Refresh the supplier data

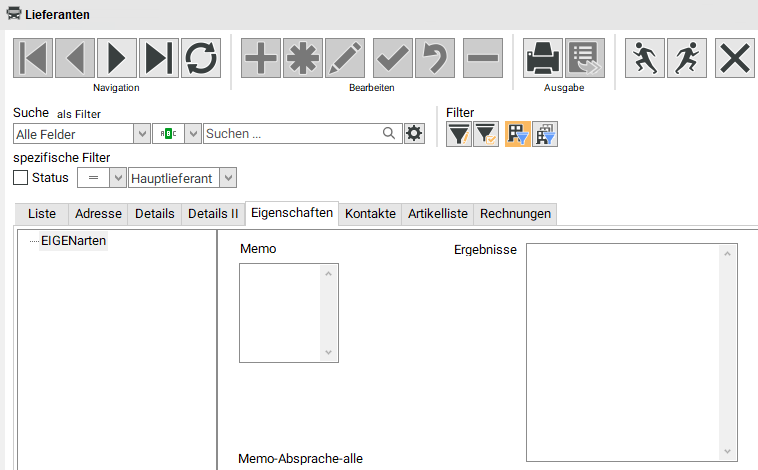click(x=201, y=58)
